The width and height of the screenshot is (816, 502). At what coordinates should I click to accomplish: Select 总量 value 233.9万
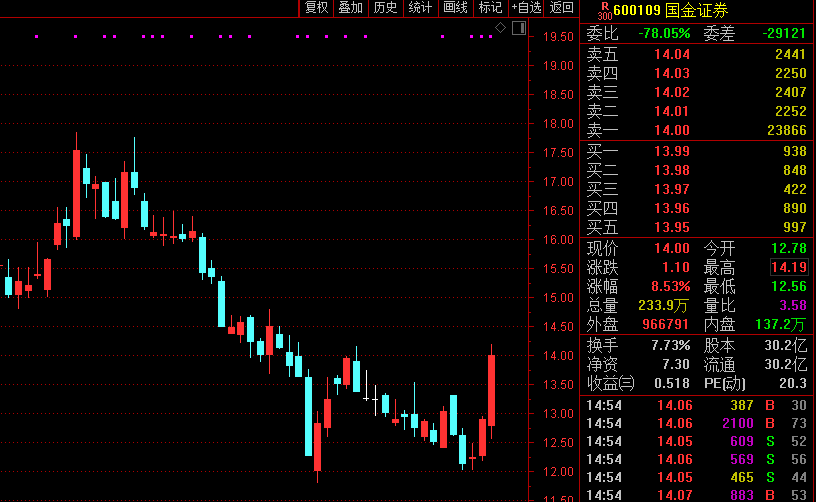point(663,305)
